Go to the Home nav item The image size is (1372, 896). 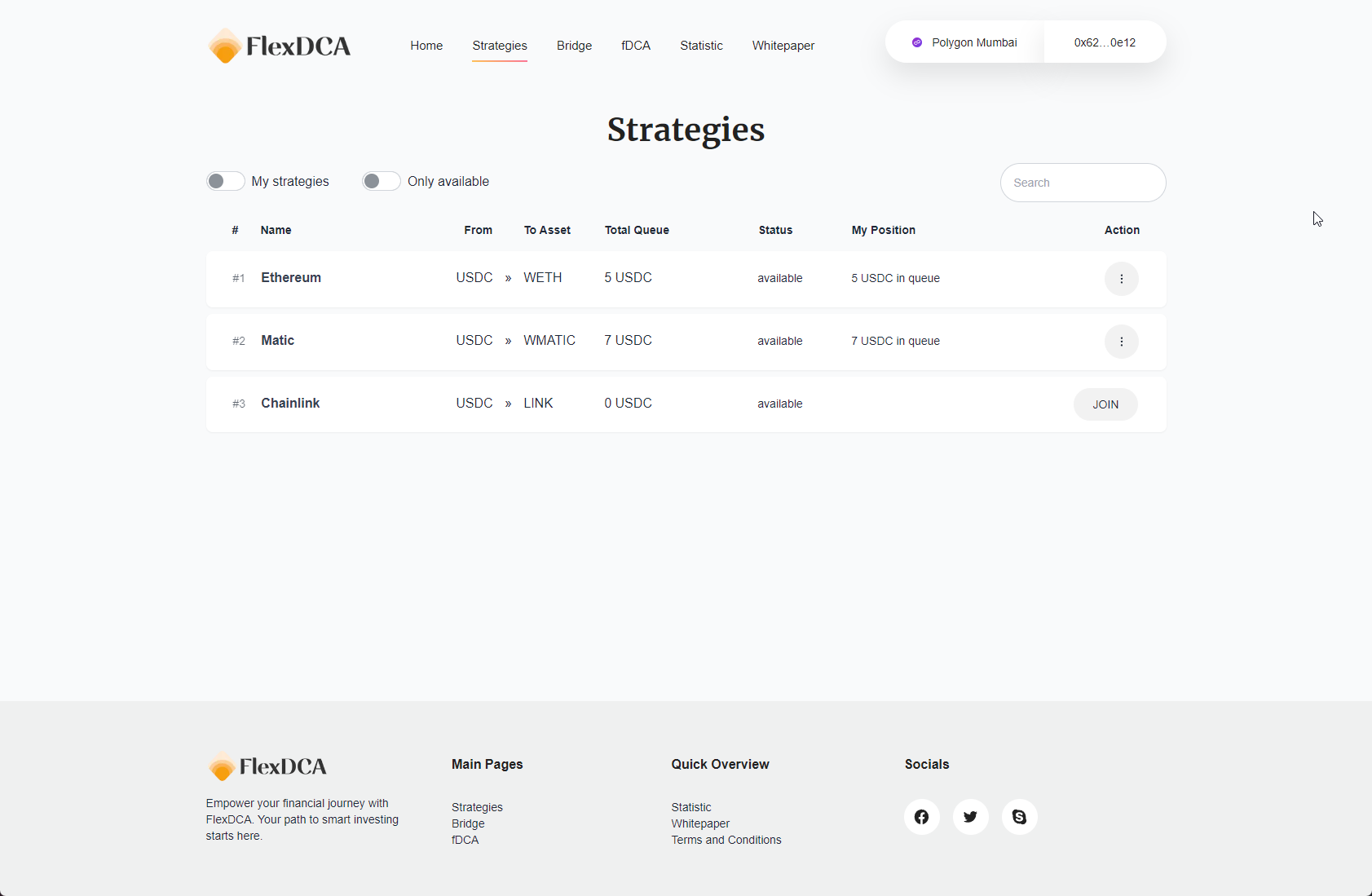tap(426, 46)
